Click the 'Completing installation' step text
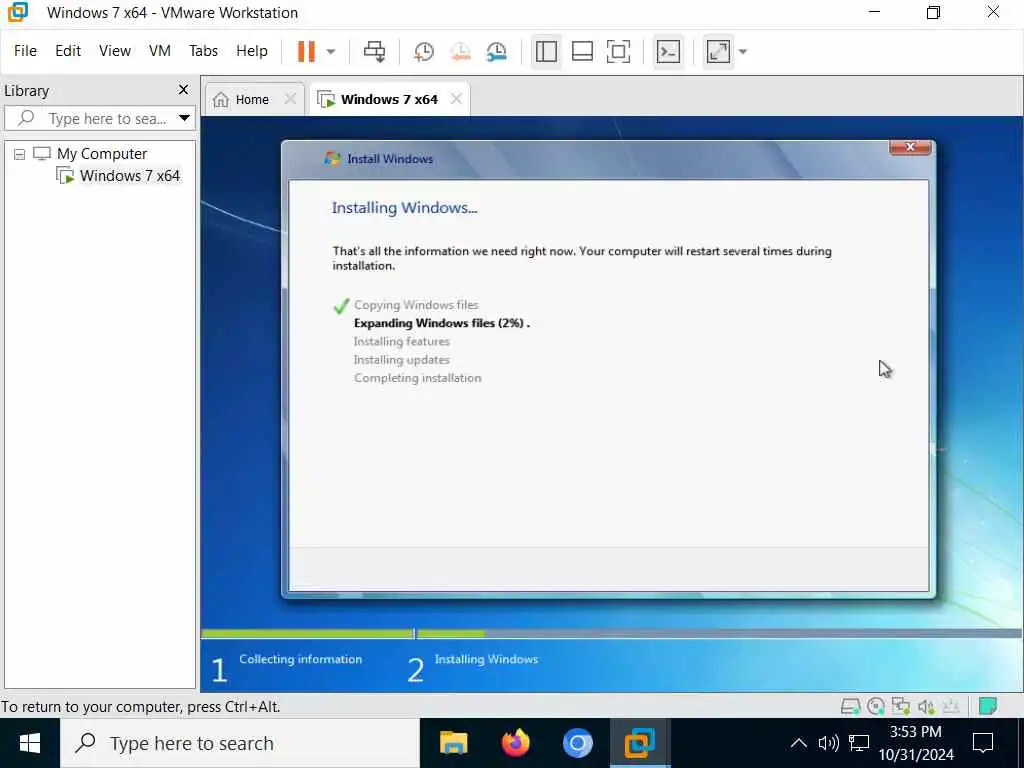Image resolution: width=1024 pixels, height=768 pixels. [417, 378]
